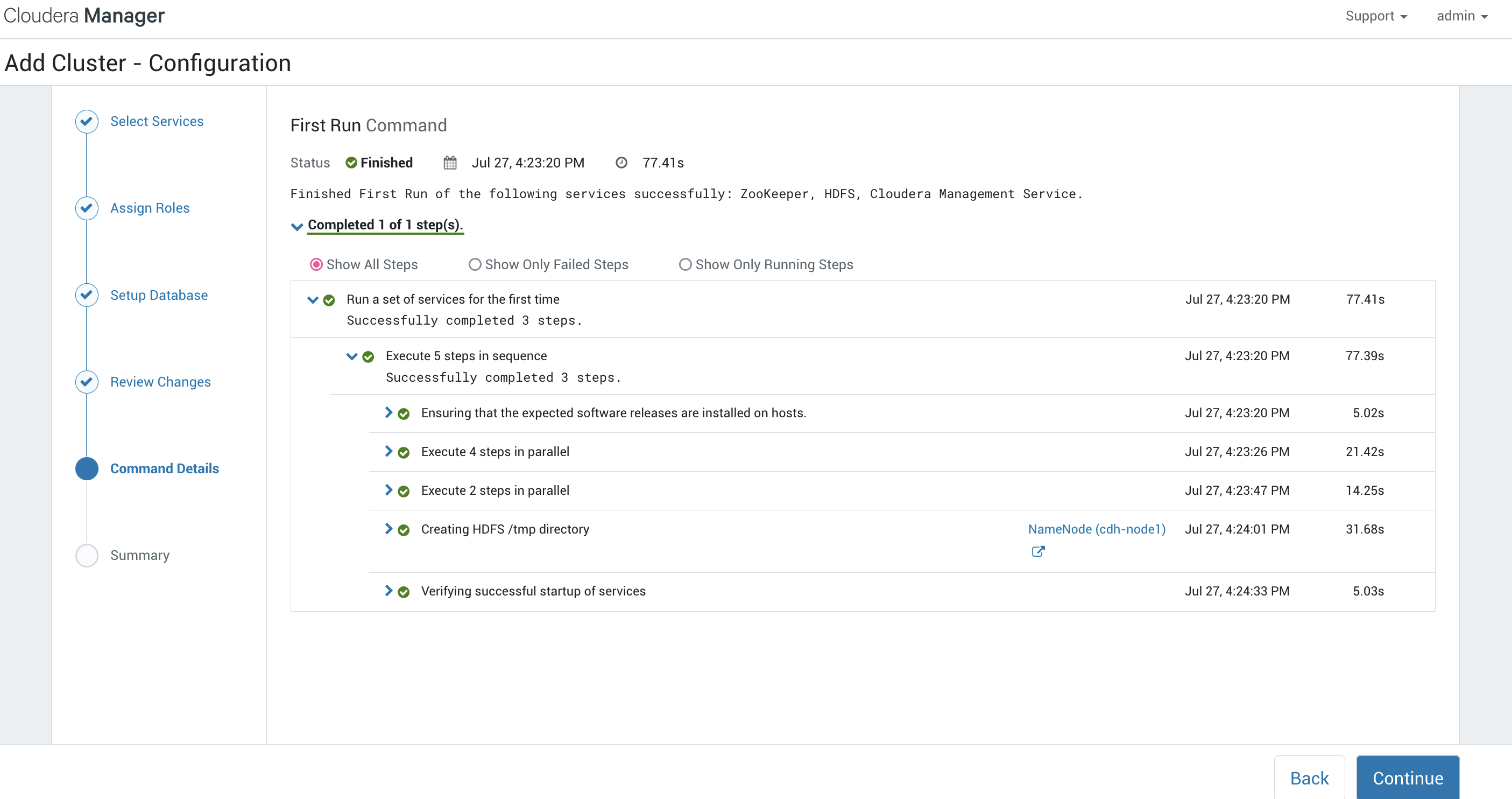Click the empty Summary step circle
Screen dimensions: 1512x799
87,555
